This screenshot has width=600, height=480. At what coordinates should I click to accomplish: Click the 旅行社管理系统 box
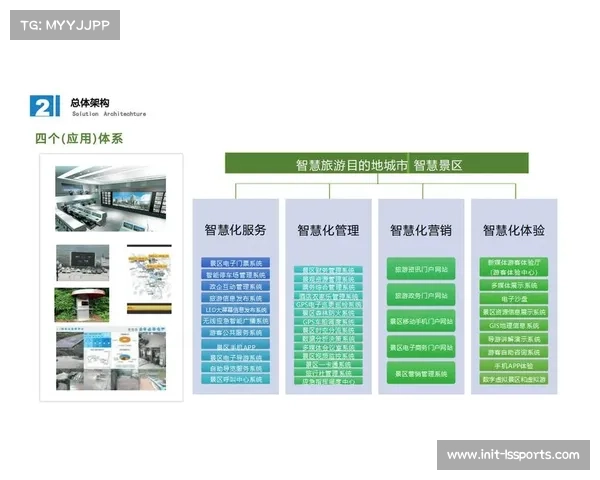click(x=328, y=373)
